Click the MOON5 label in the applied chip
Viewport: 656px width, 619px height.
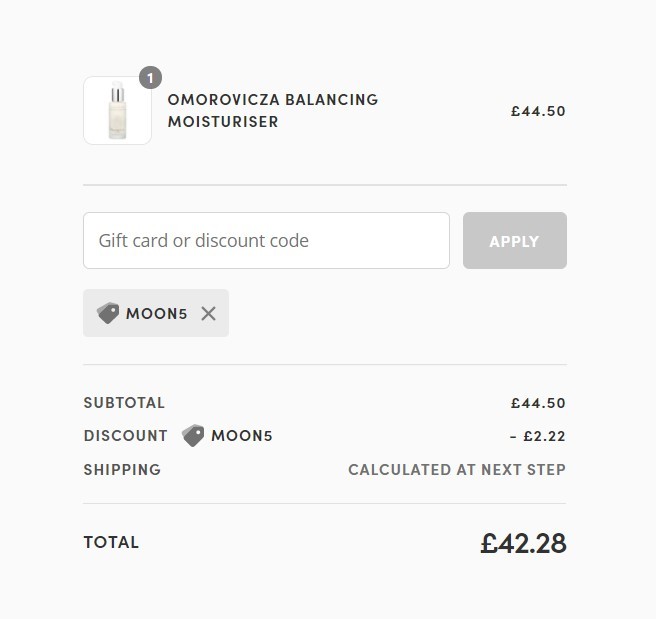coord(156,313)
